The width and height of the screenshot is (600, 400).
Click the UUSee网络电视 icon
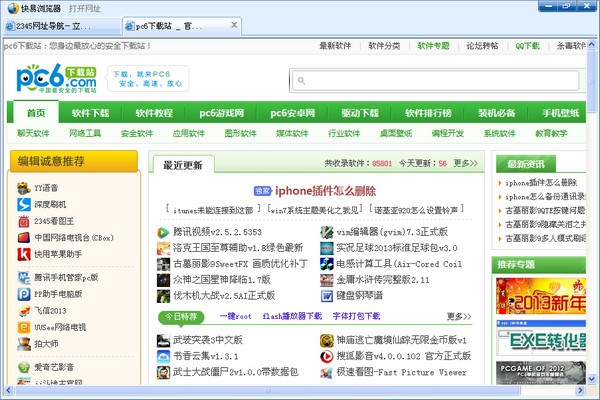coord(24,327)
